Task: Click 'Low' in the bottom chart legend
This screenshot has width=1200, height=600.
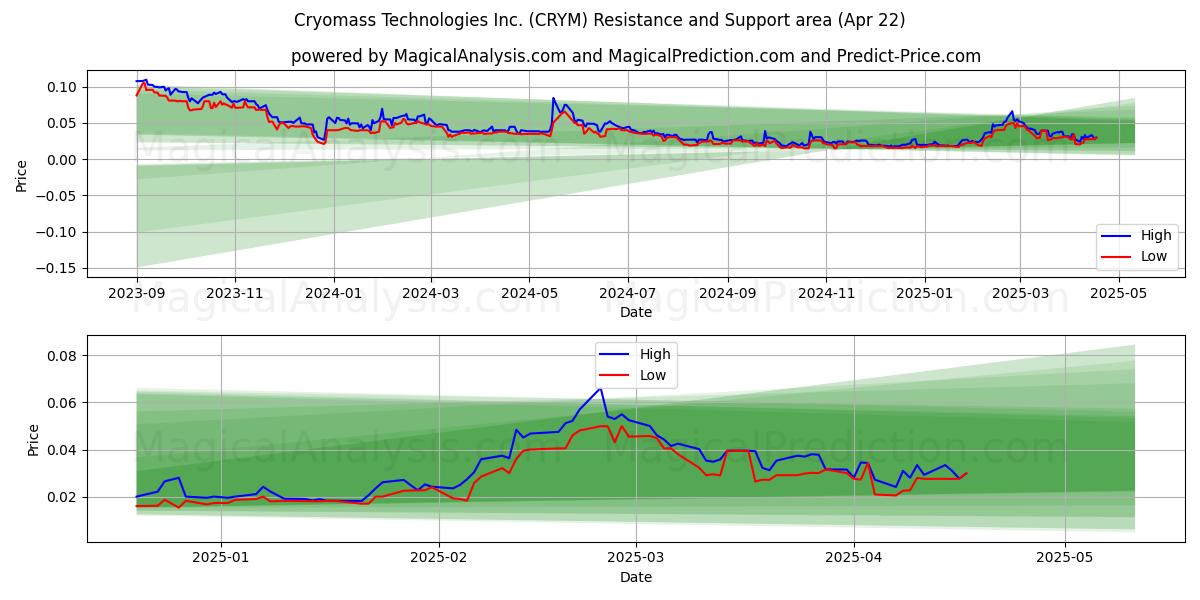Action: 654,375
